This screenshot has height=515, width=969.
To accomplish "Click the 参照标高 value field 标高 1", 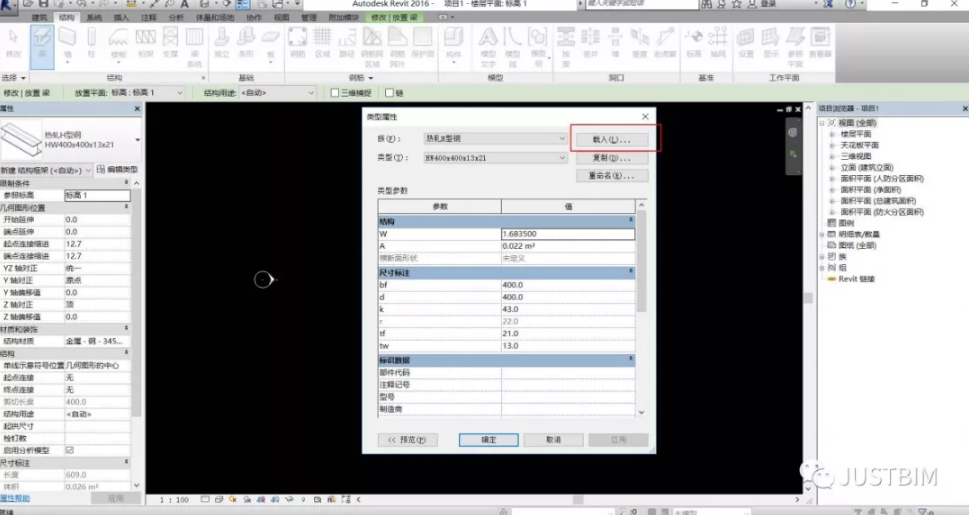I will click(97, 195).
